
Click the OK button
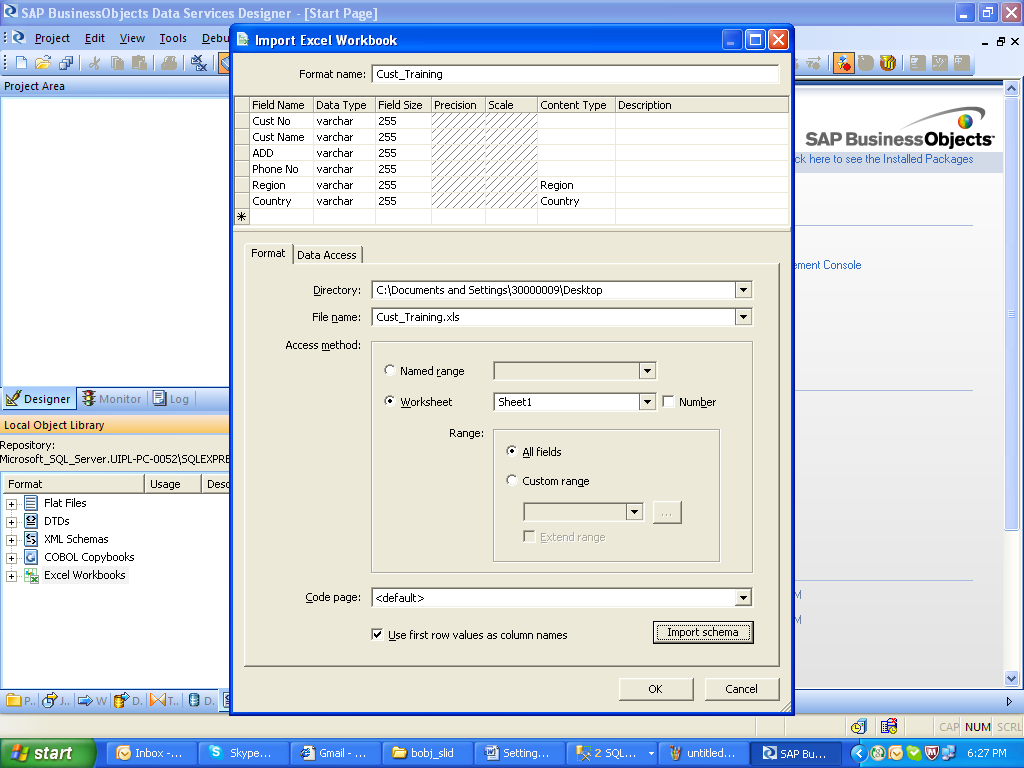click(655, 689)
